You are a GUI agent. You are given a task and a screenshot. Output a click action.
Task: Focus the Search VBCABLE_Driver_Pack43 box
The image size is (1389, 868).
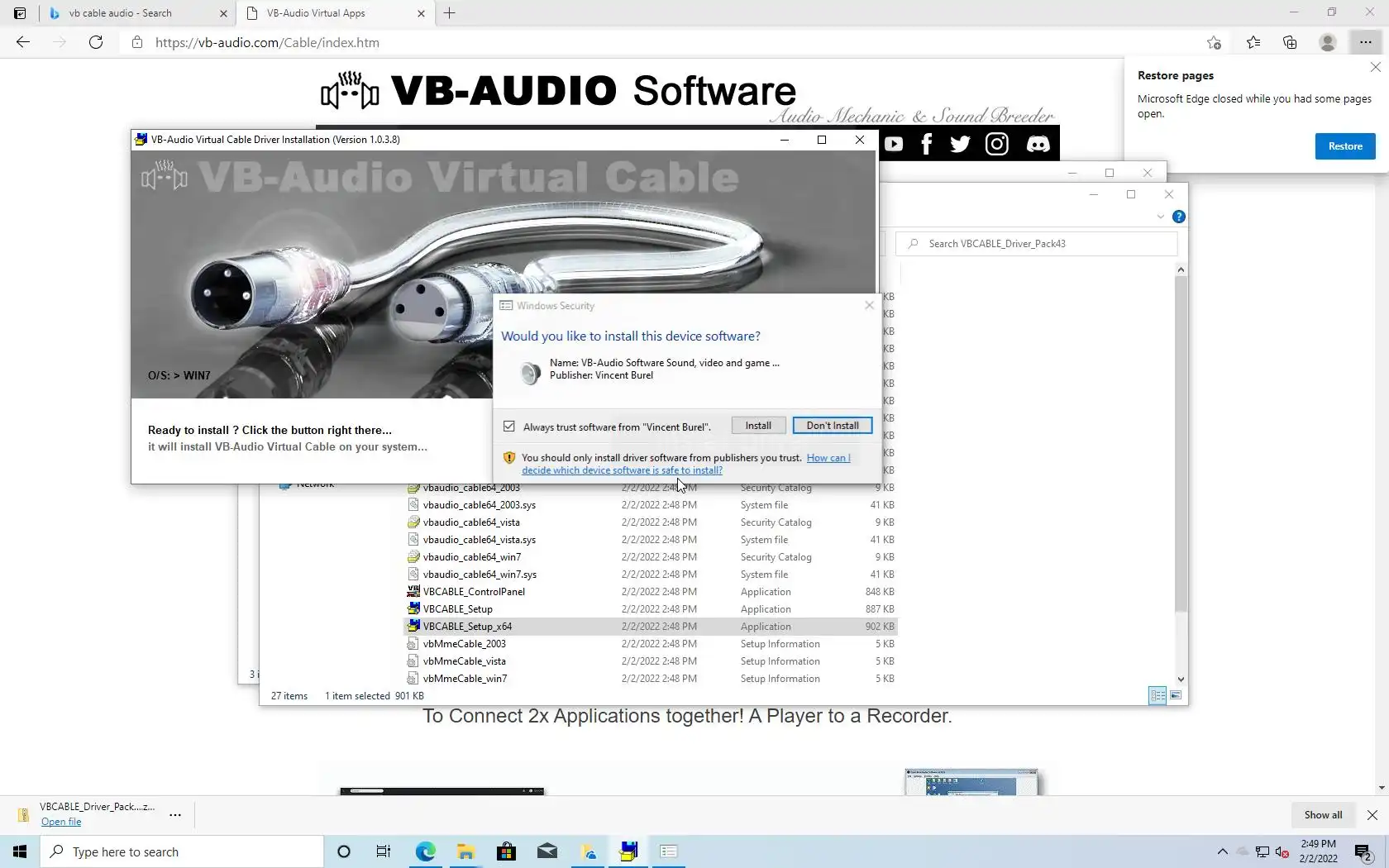(x=1037, y=244)
